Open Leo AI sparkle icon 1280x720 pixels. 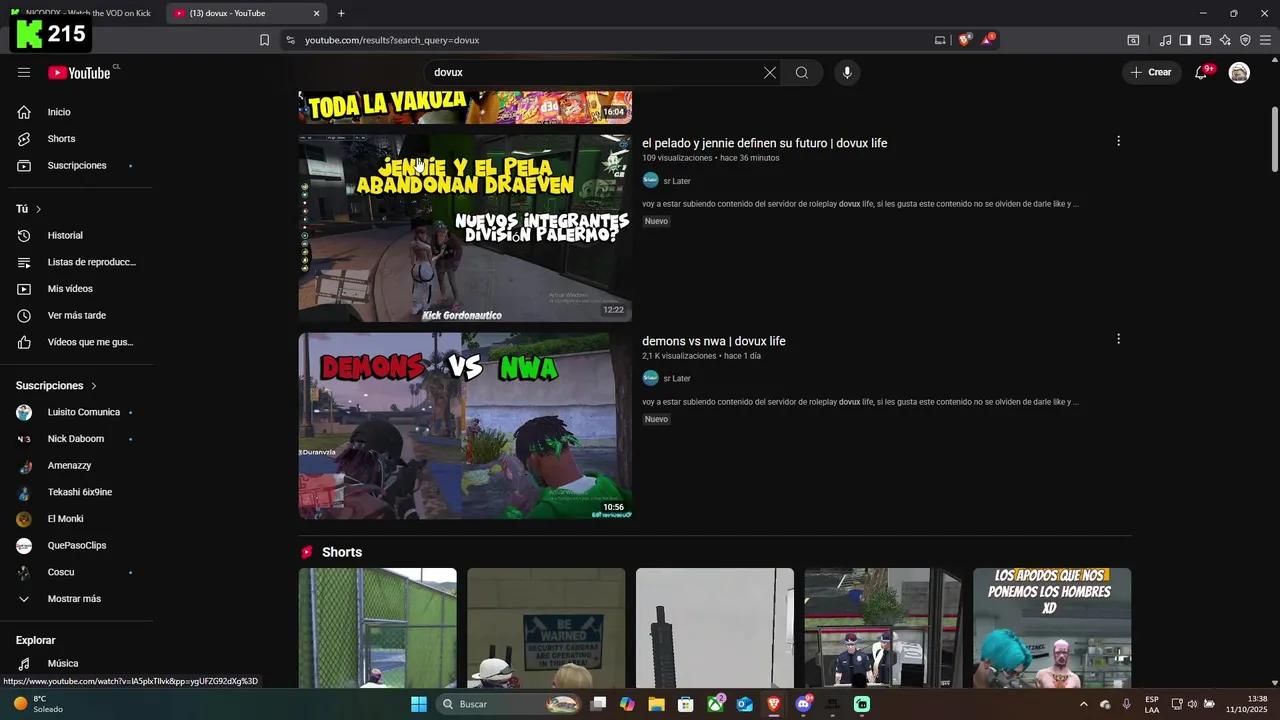(1225, 40)
